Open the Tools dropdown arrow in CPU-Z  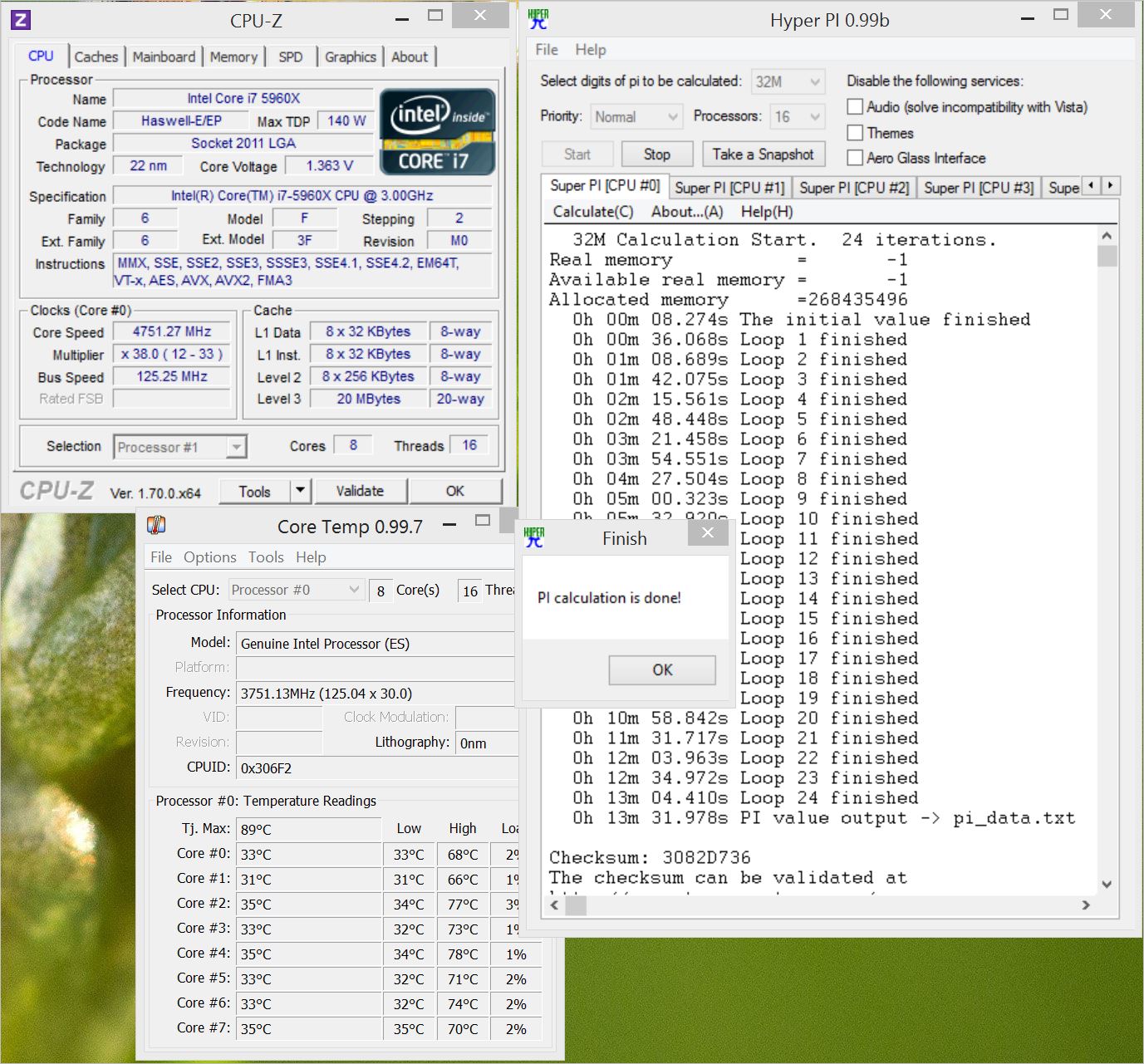click(x=301, y=491)
